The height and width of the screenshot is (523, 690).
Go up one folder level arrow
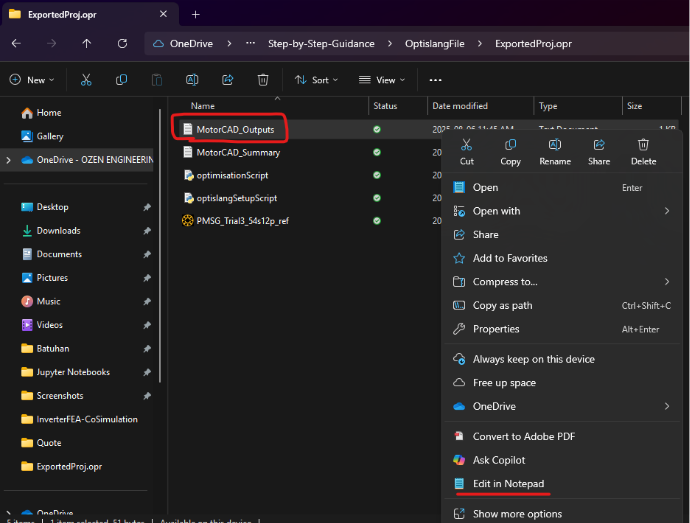click(x=87, y=44)
